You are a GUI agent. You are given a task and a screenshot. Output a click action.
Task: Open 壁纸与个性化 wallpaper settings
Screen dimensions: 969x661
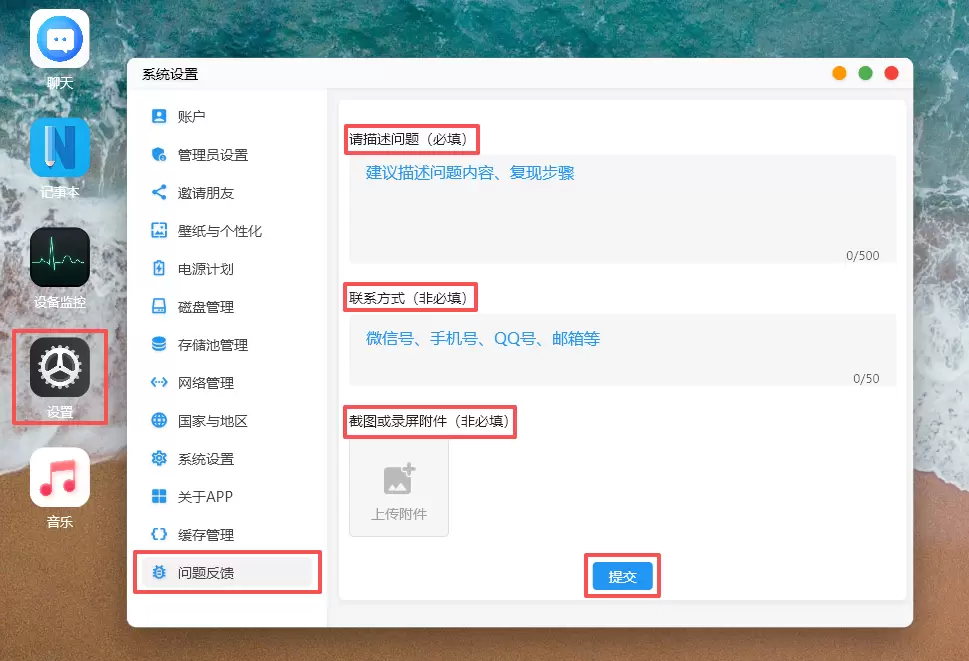coord(219,231)
